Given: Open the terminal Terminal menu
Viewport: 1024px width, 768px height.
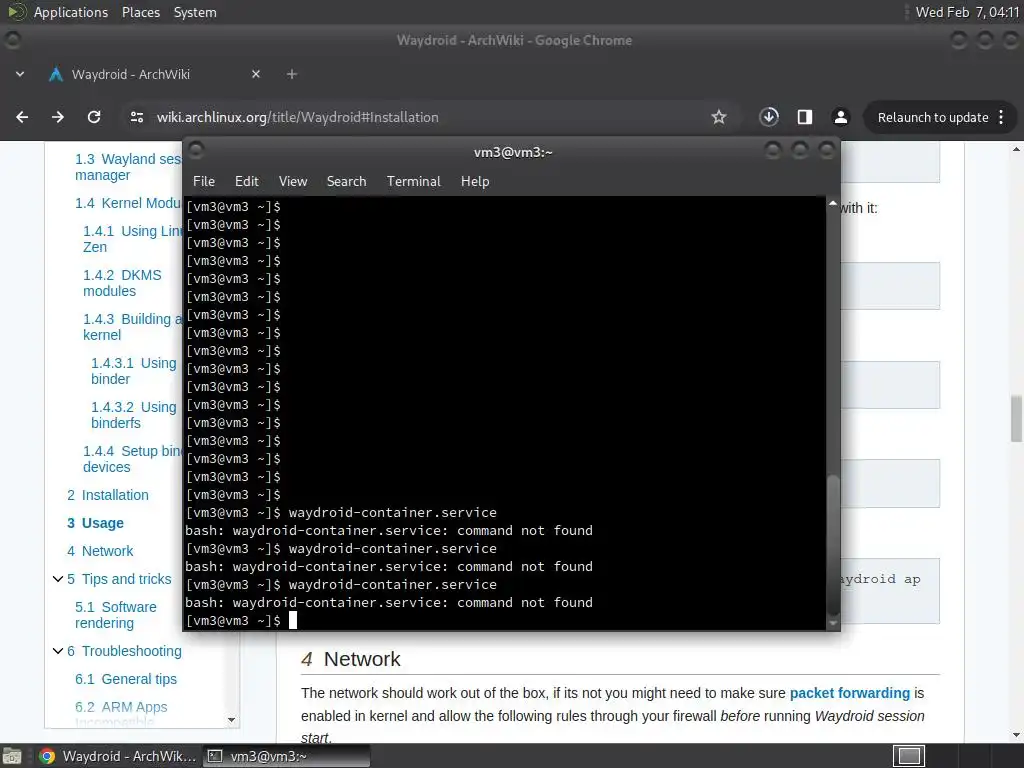Looking at the screenshot, I should [x=413, y=181].
